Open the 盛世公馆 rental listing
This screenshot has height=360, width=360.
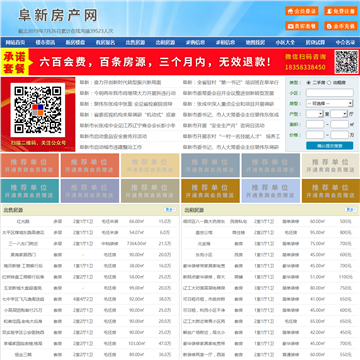(x=204, y=232)
